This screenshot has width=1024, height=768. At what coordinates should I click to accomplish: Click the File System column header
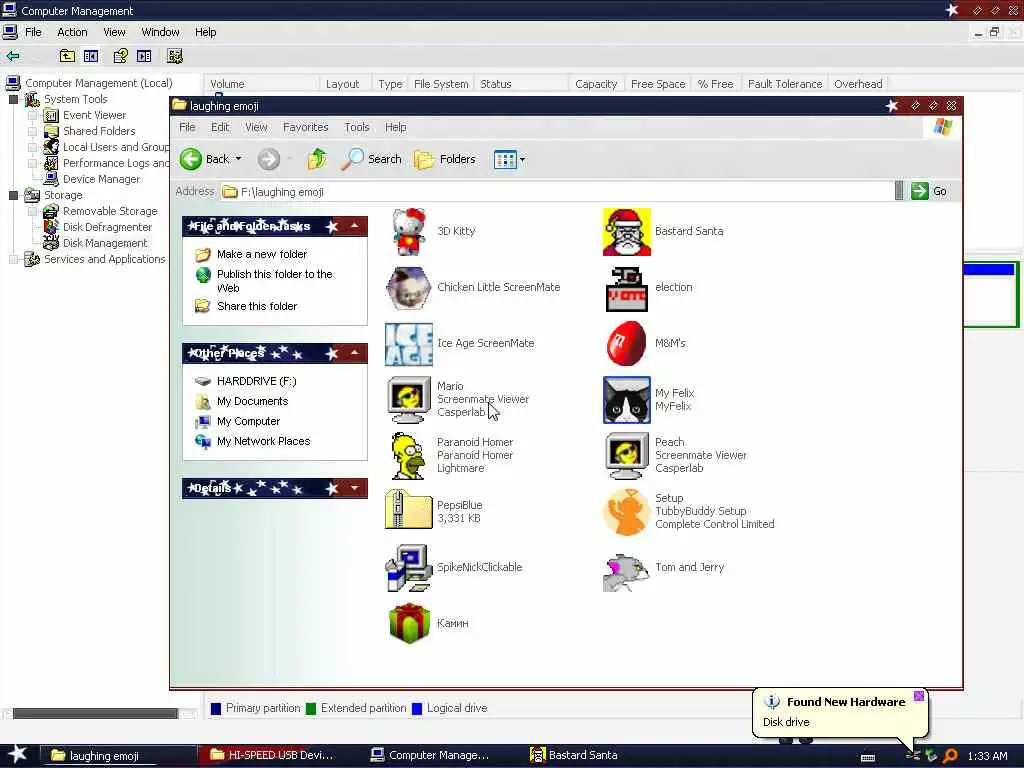point(441,84)
